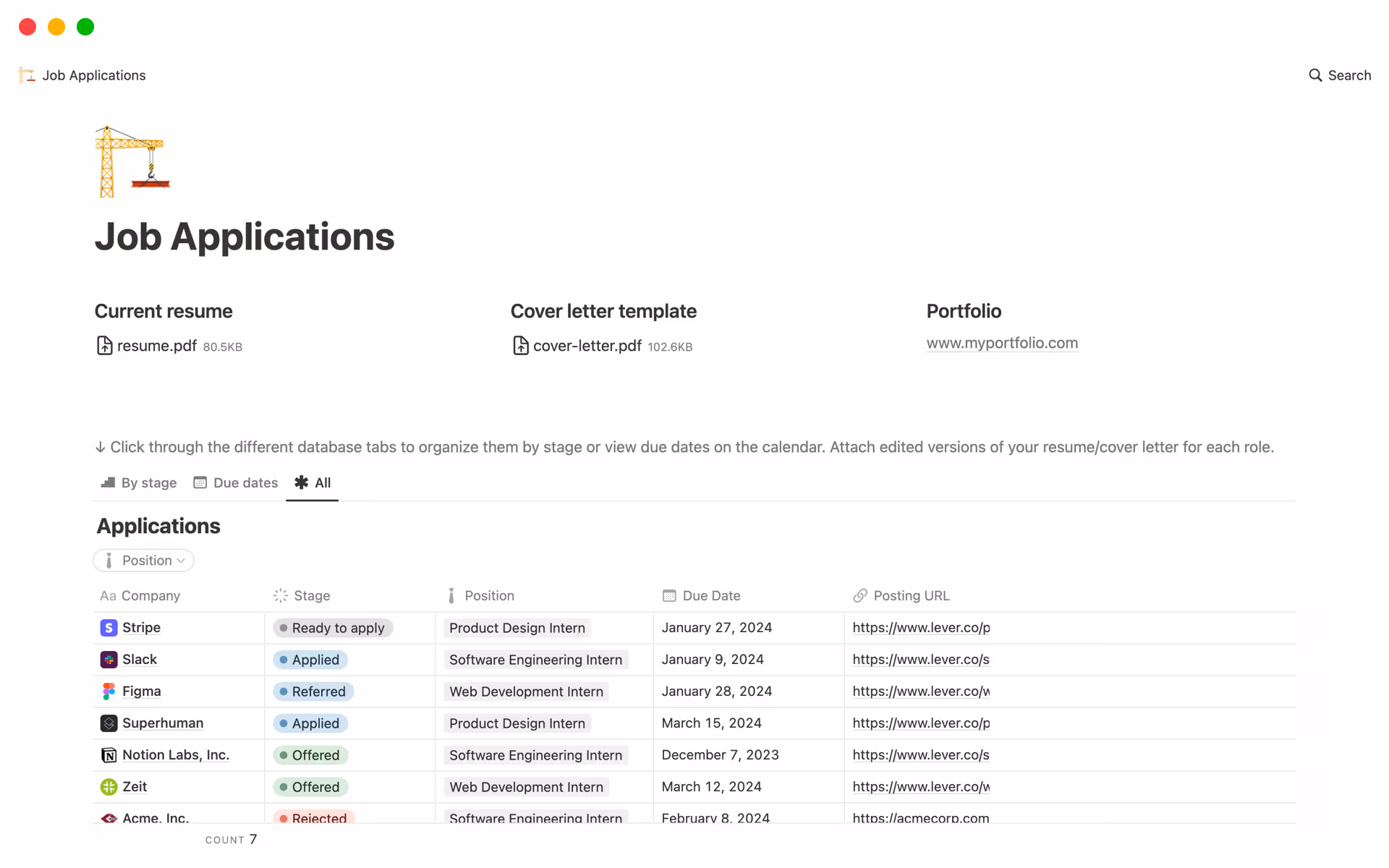Click the Ready to apply status tag
The image size is (1389, 868).
(x=333, y=628)
